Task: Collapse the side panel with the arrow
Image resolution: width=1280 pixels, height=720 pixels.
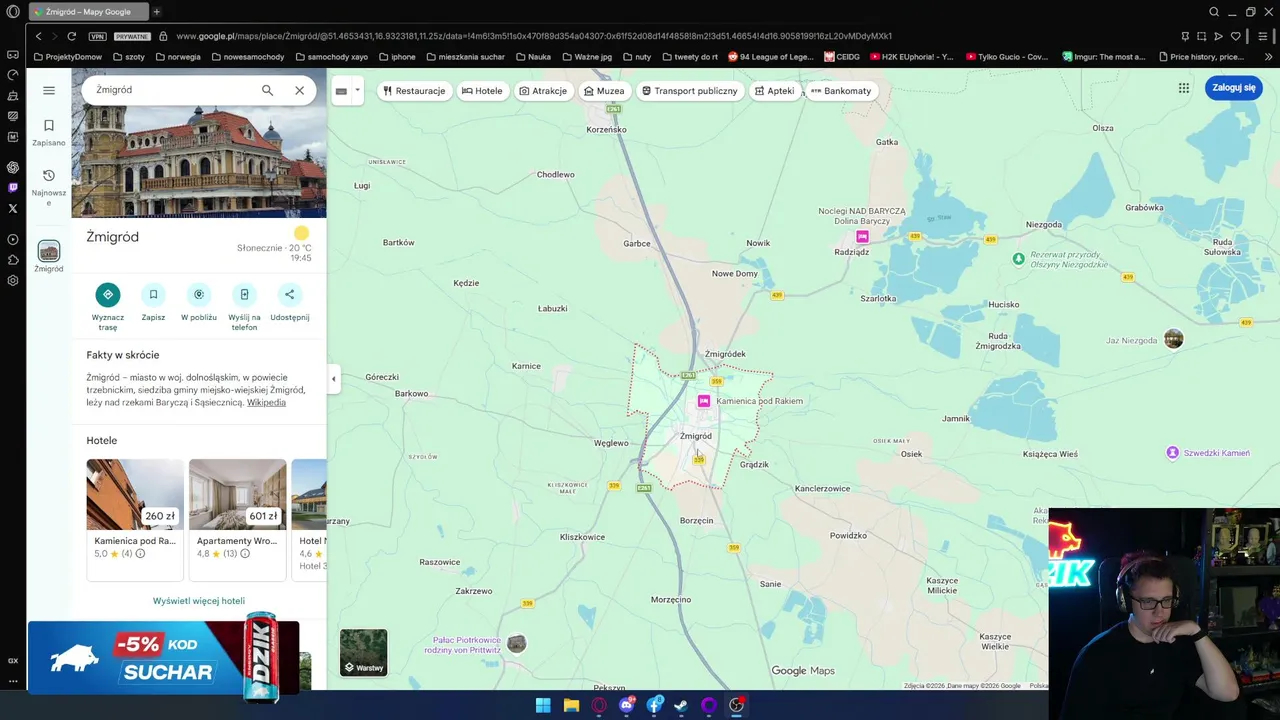Action: (334, 379)
